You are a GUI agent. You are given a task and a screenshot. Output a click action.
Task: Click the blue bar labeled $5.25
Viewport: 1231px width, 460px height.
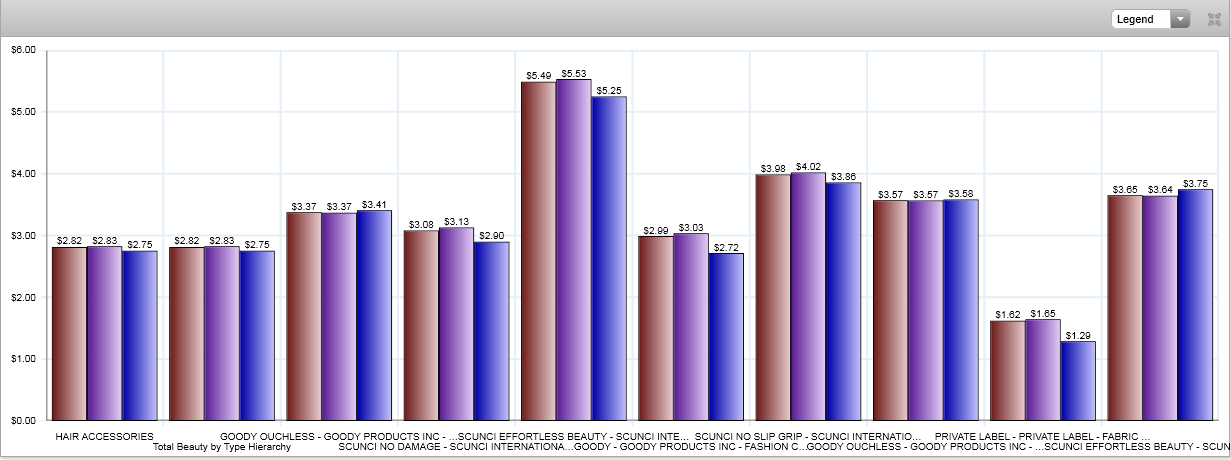point(609,258)
